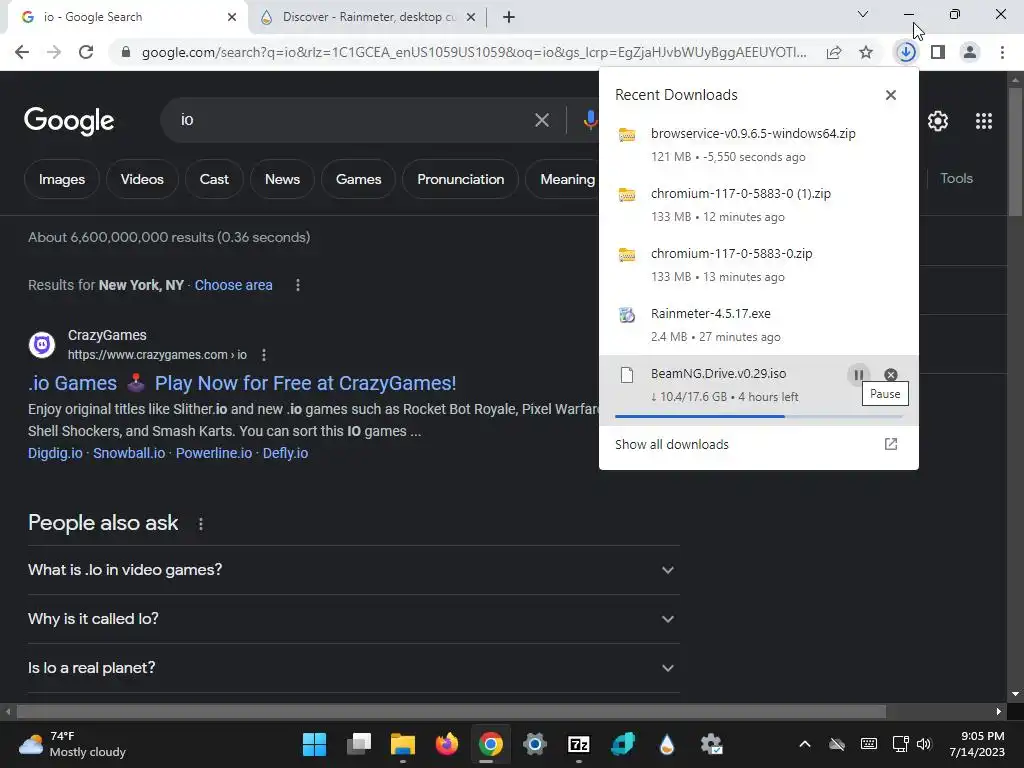
Task: Open Google apps grid
Action: pos(984,121)
